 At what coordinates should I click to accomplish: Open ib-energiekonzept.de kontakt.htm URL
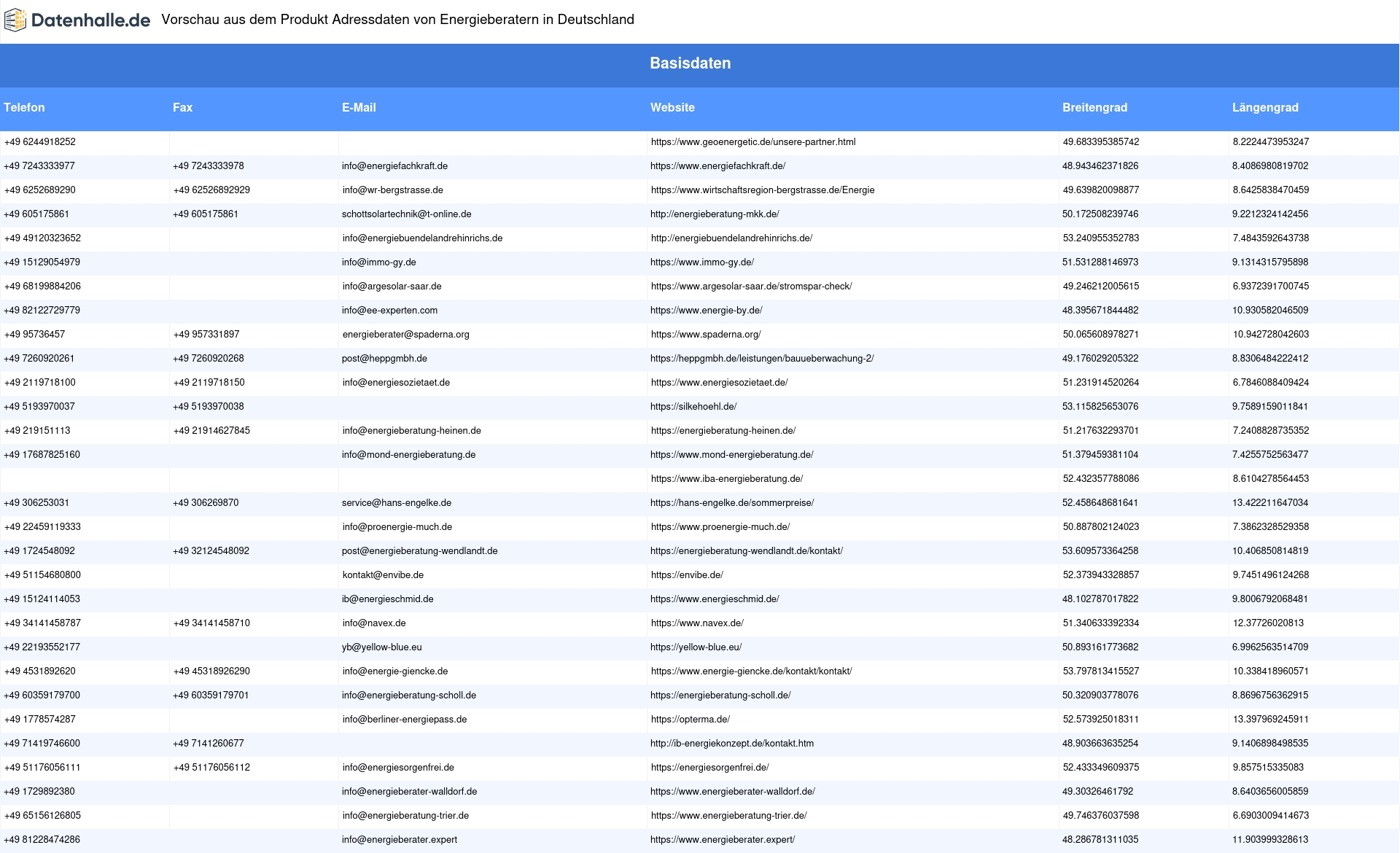[732, 744]
